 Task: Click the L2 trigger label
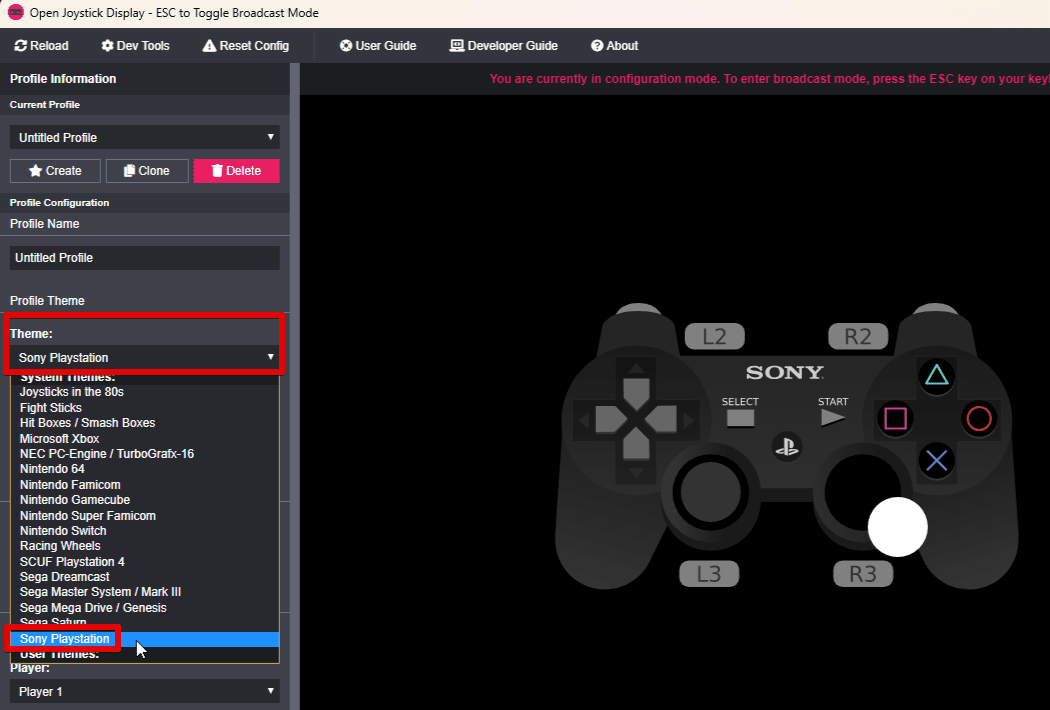pos(715,336)
